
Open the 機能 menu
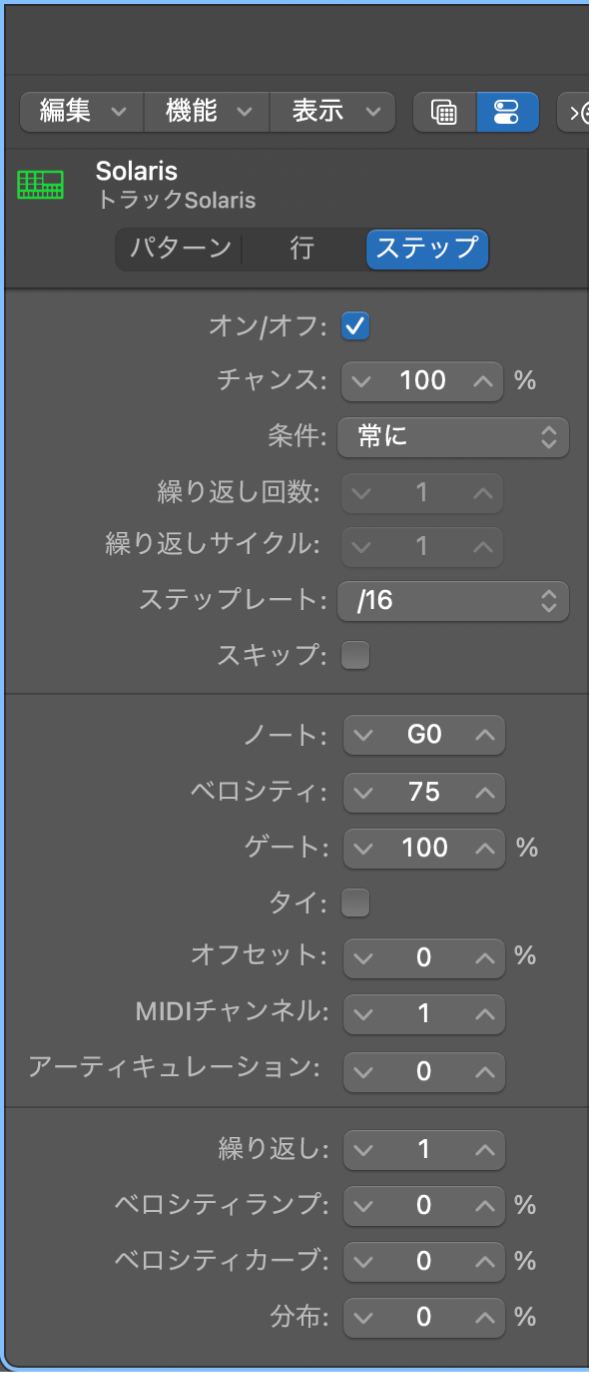(206, 111)
